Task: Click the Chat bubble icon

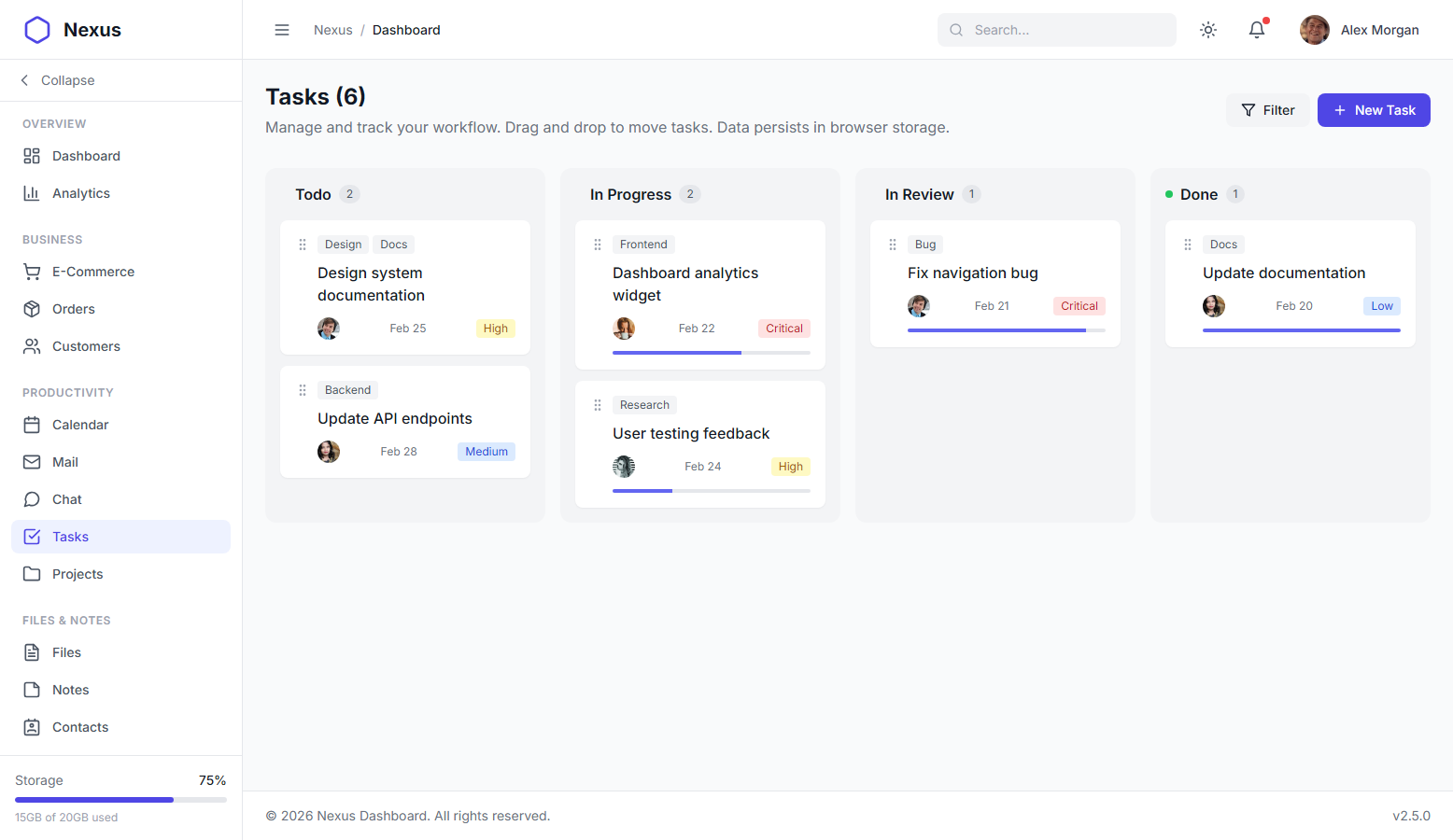Action: pyautogui.click(x=32, y=499)
